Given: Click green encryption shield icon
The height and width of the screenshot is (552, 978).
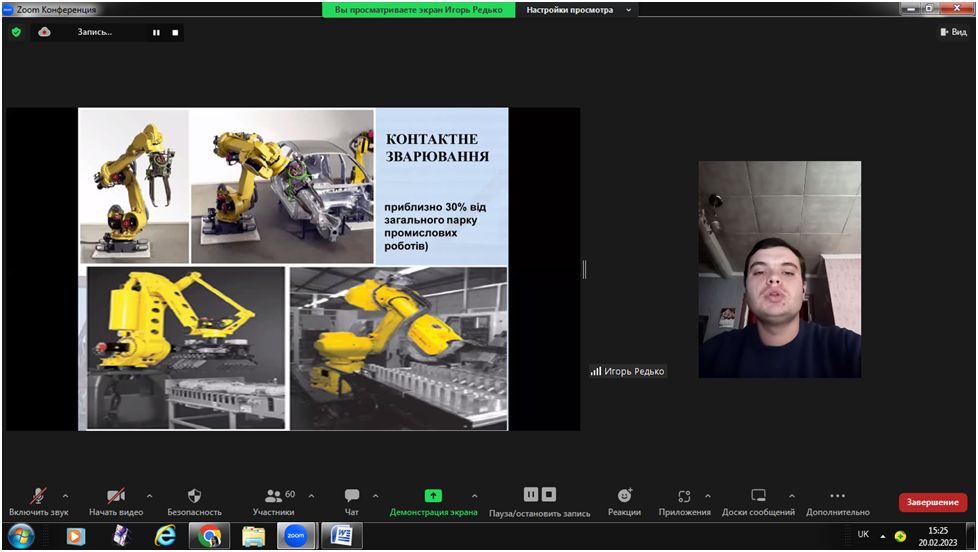Looking at the screenshot, I should pyautogui.click(x=16, y=32).
